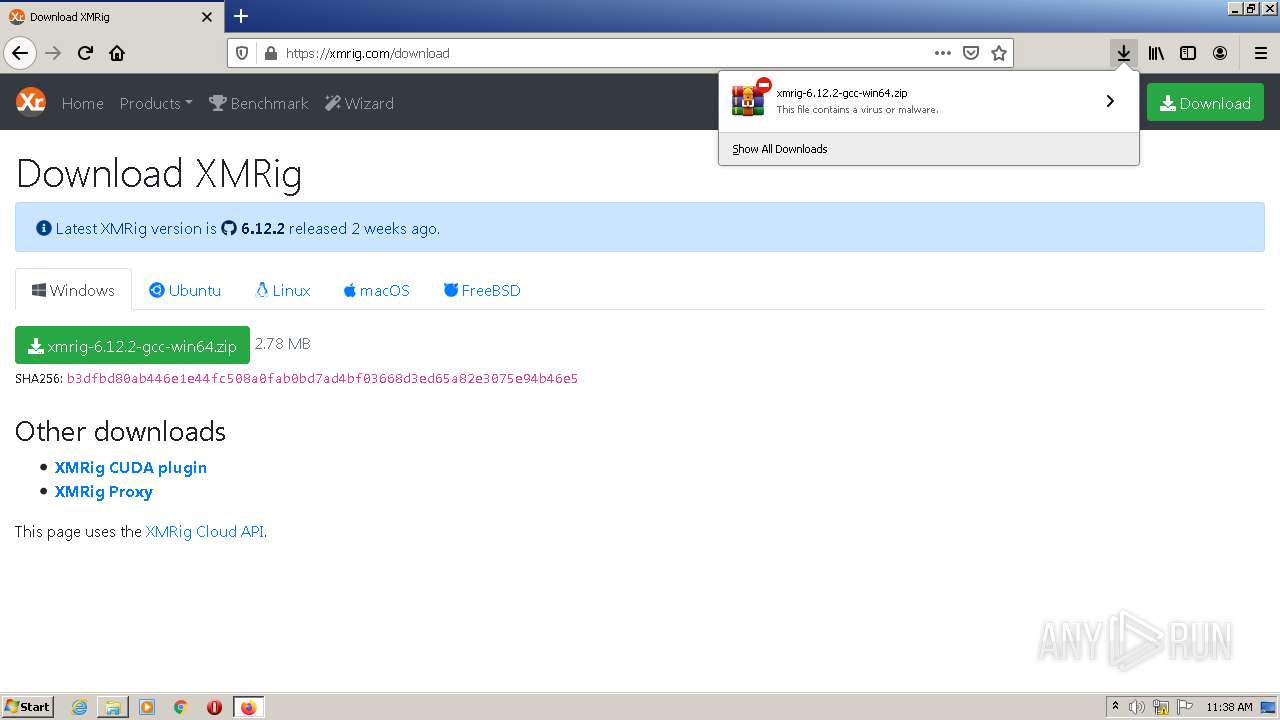Open media player taskbar icon
This screenshot has height=720, width=1280.
coord(147,707)
